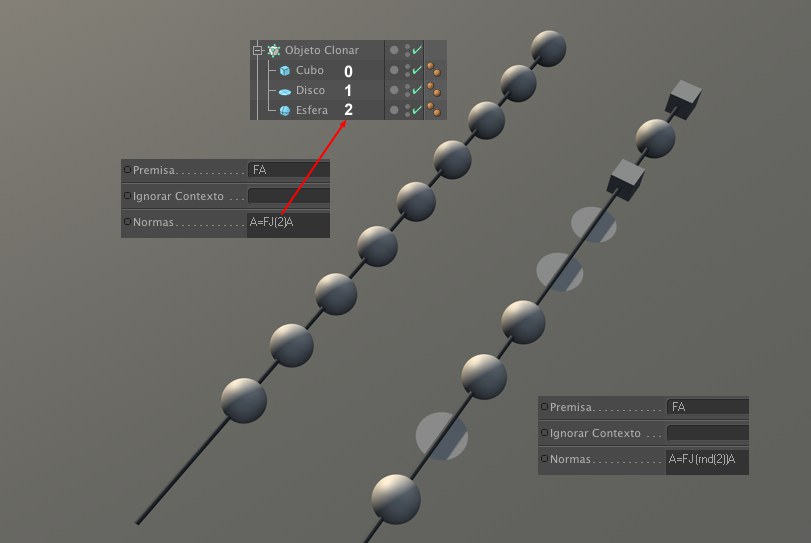Viewport: 811px width, 543px height.
Task: Click the Normas field with A=FJ(2)A
Action: [288, 222]
